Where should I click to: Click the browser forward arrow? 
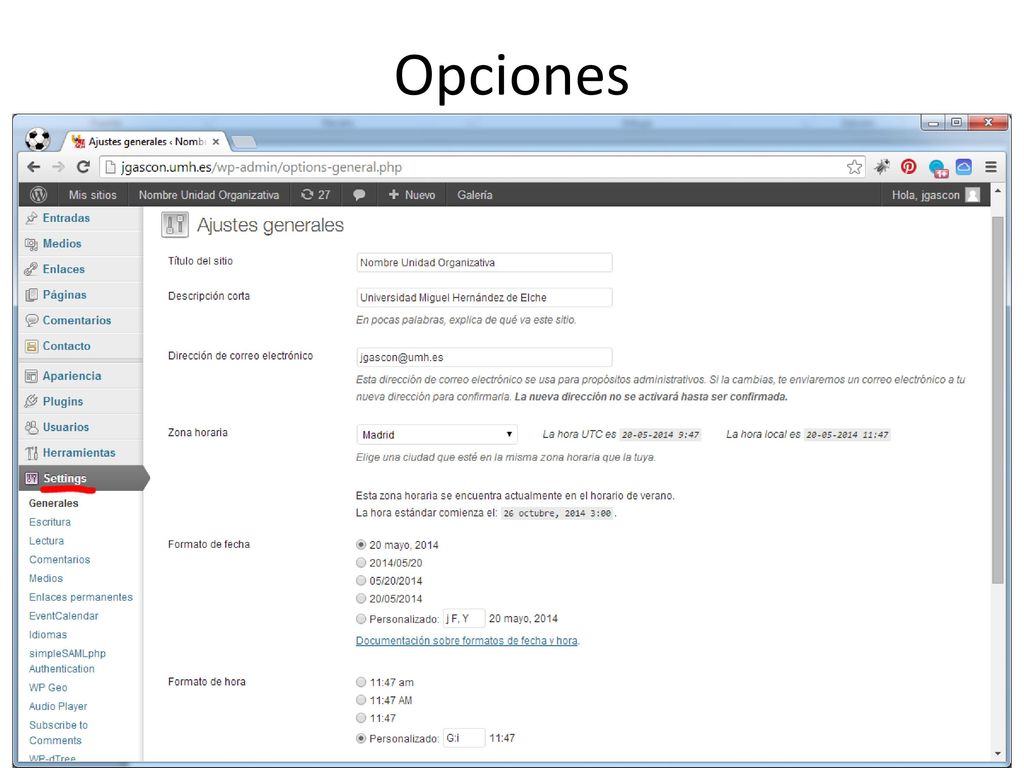58,167
